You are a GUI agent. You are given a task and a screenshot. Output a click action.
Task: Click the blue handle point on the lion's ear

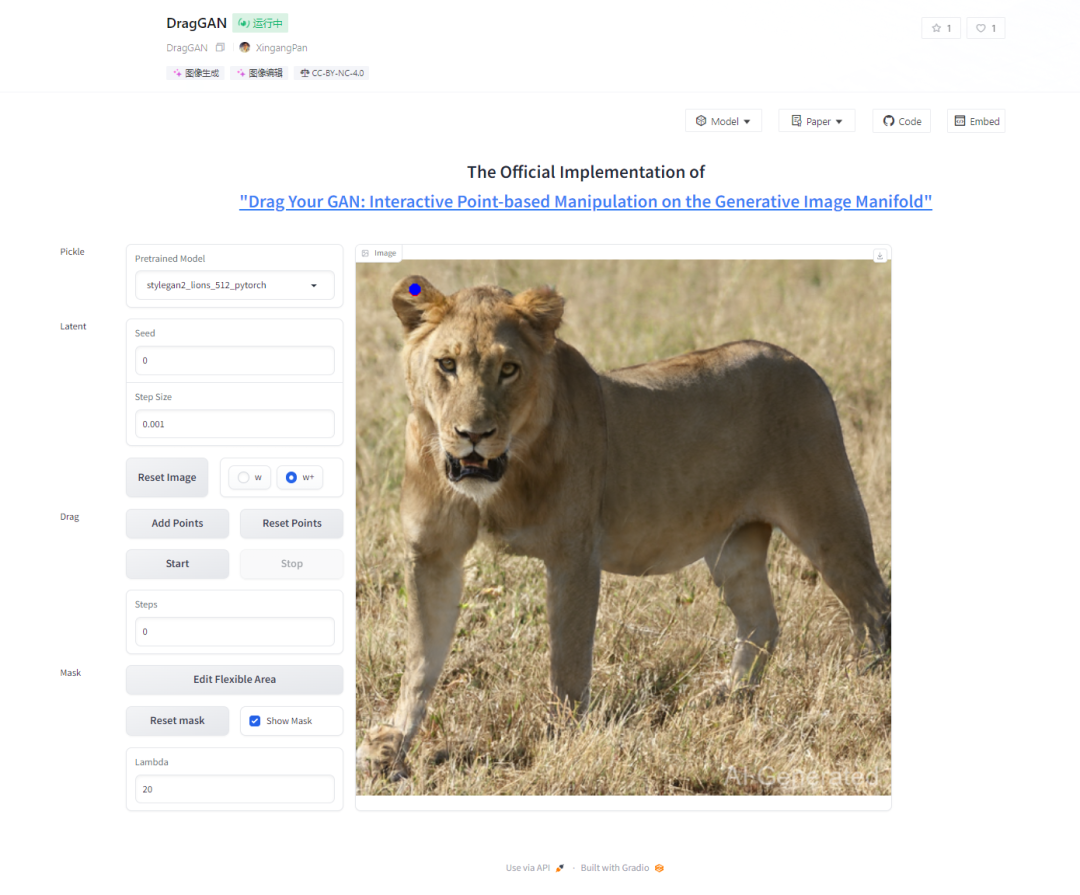(x=415, y=289)
